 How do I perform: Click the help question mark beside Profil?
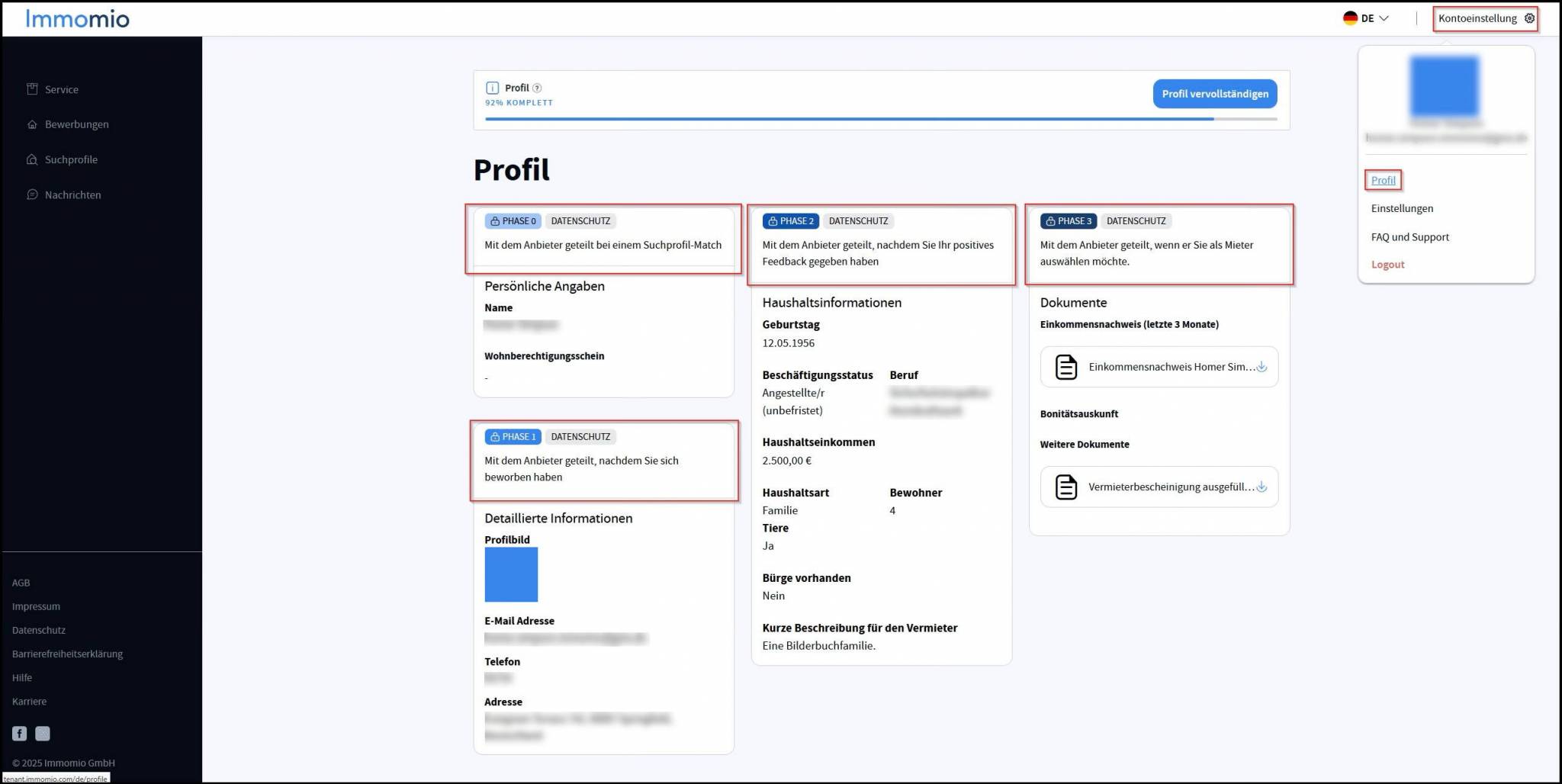click(x=537, y=88)
